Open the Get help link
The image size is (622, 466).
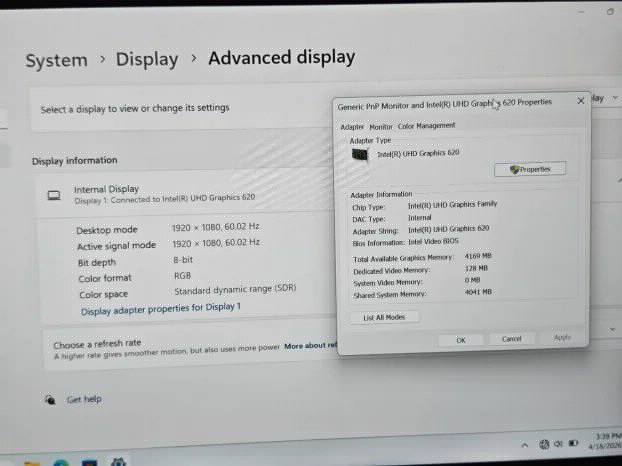(x=84, y=399)
